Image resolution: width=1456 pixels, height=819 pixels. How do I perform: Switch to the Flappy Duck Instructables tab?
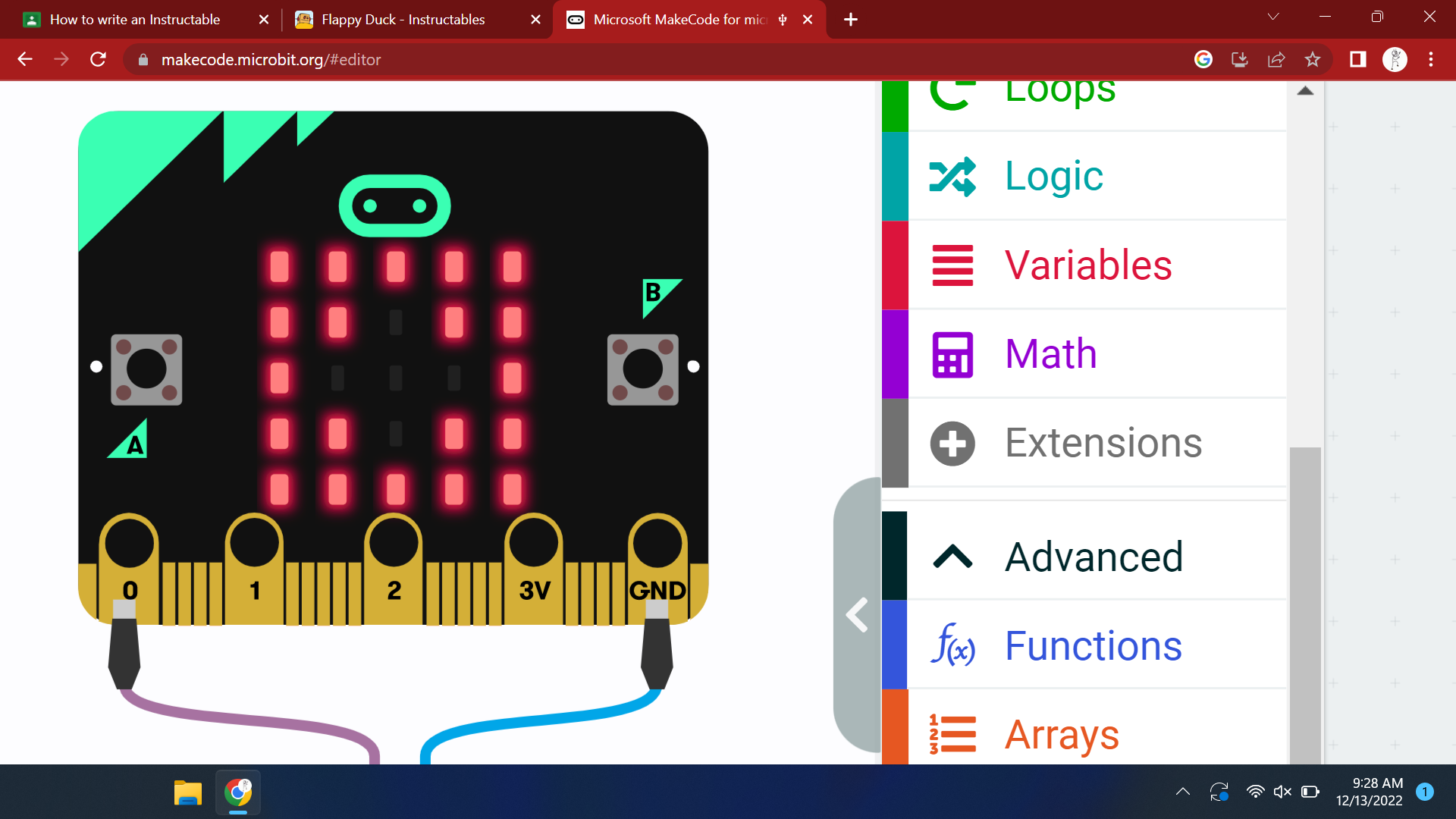(402, 20)
